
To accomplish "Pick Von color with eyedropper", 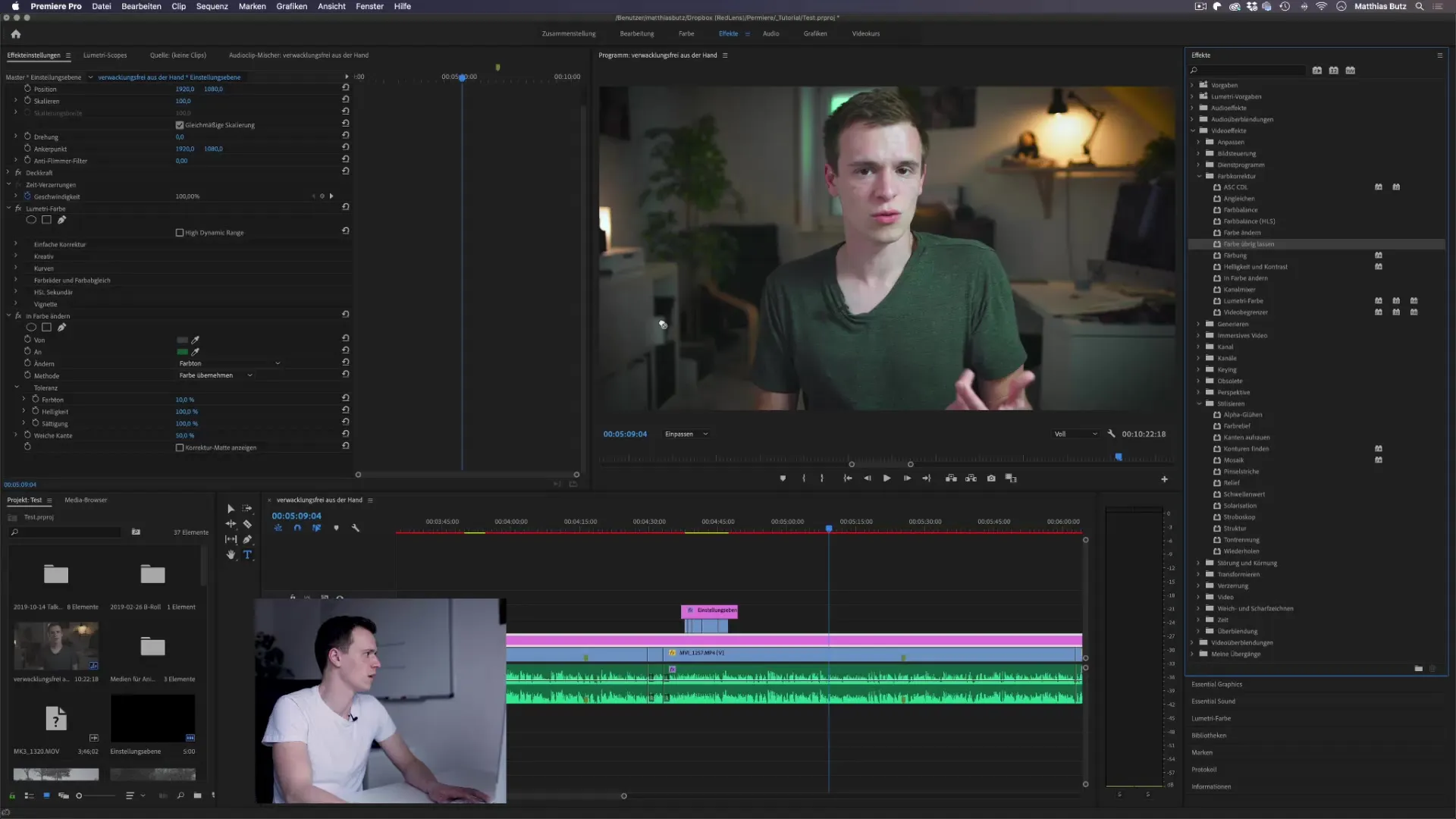I will [195, 340].
